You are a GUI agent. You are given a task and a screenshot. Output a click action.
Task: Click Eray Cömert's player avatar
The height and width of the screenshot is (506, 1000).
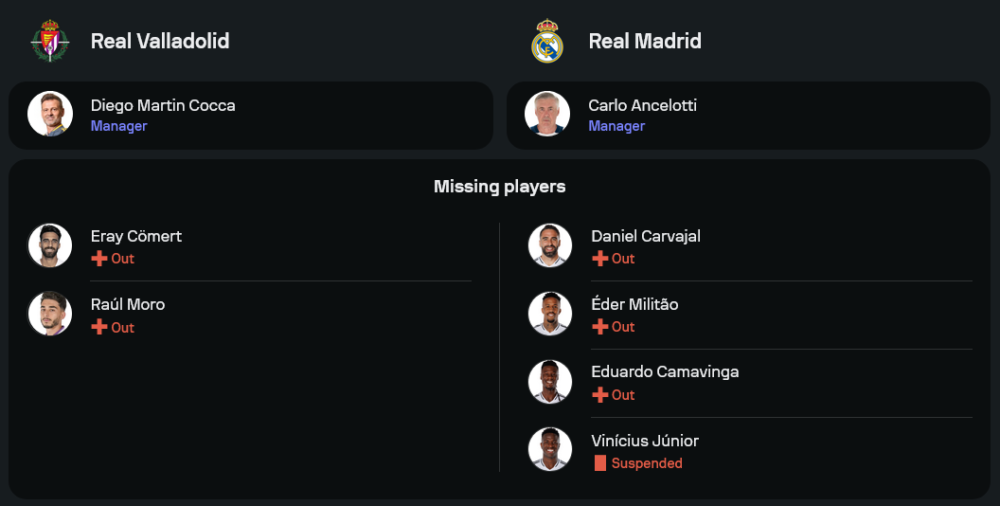click(x=50, y=245)
